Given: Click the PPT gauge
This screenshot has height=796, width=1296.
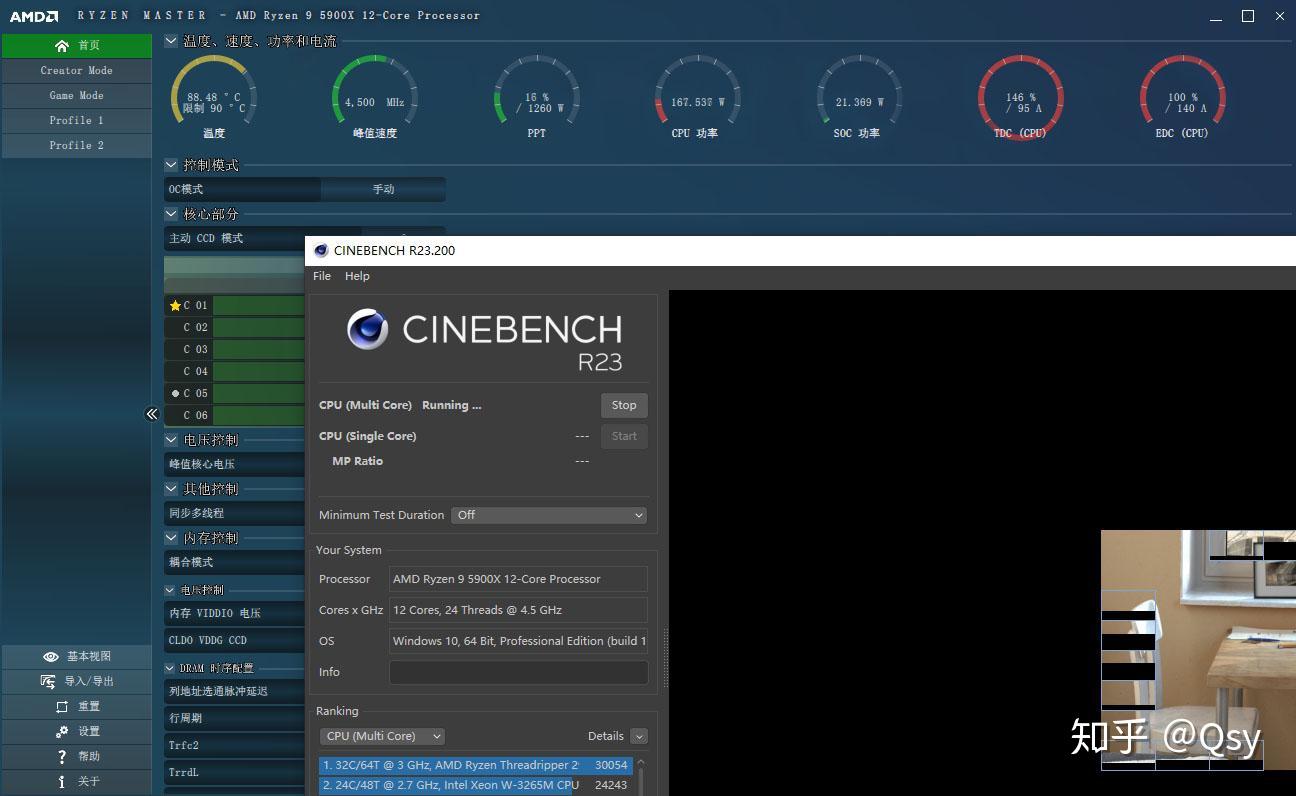Looking at the screenshot, I should pyautogui.click(x=537, y=98).
